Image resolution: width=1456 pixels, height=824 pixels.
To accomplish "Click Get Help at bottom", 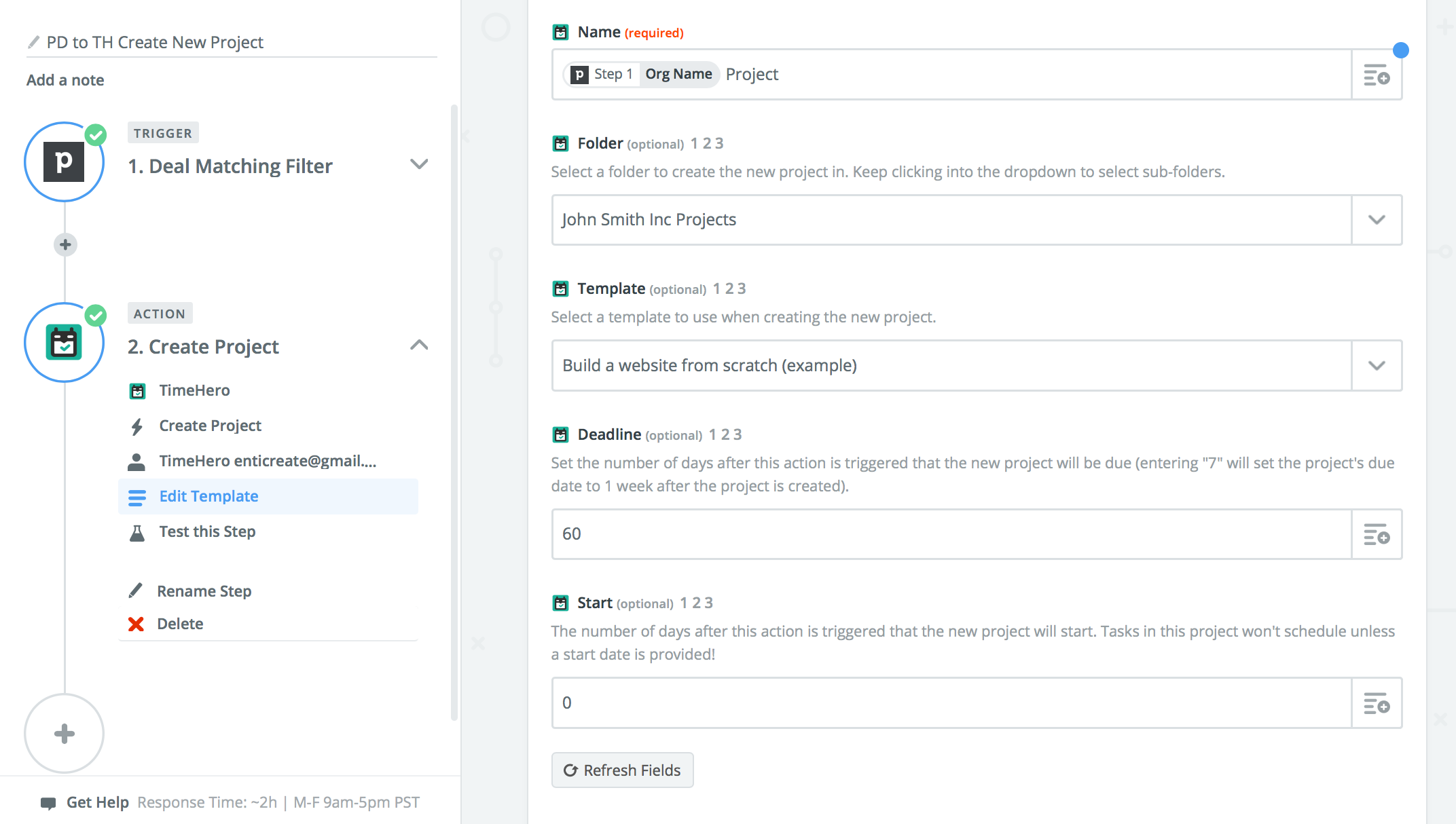I will point(97,802).
